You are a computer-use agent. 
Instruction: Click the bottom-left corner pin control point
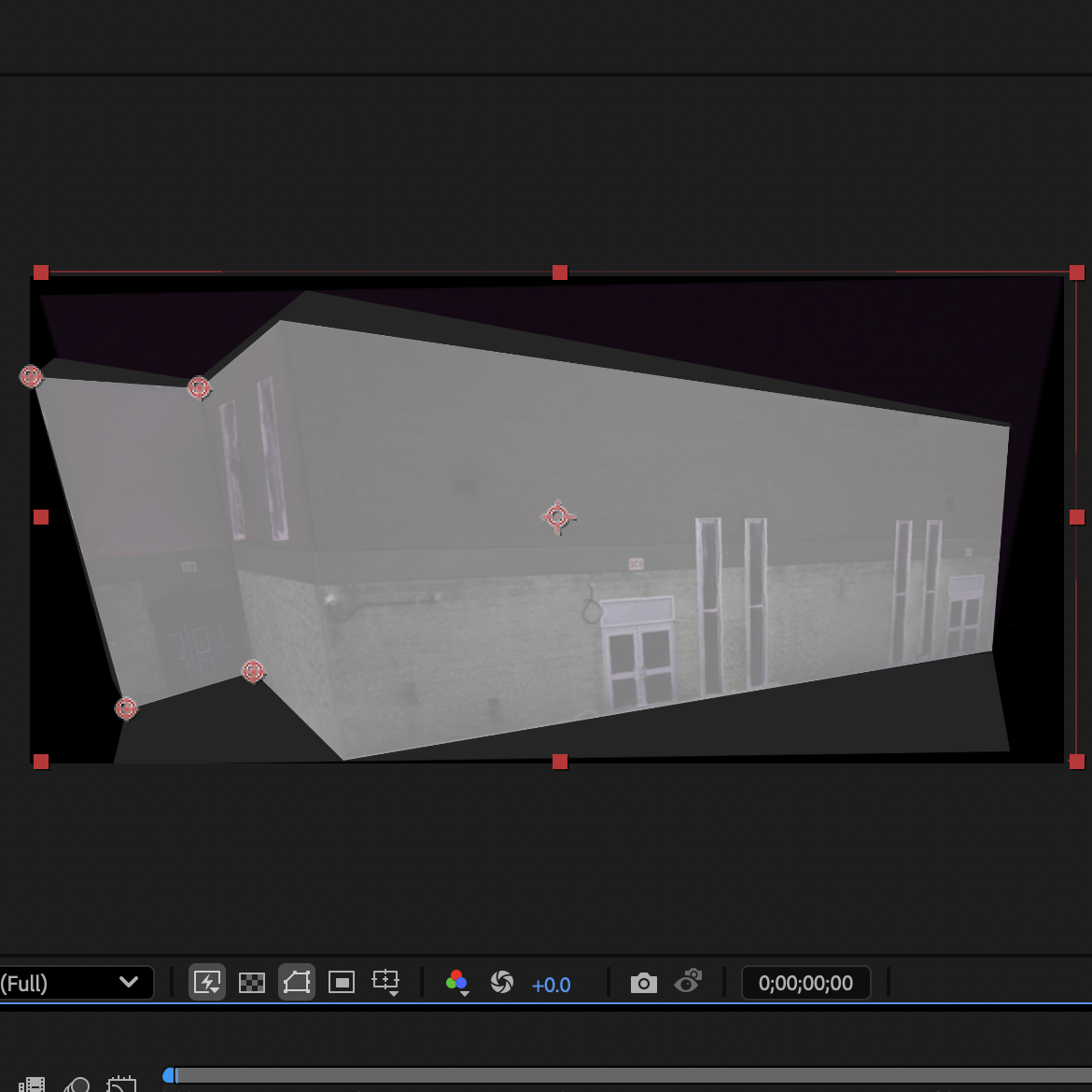point(127,708)
